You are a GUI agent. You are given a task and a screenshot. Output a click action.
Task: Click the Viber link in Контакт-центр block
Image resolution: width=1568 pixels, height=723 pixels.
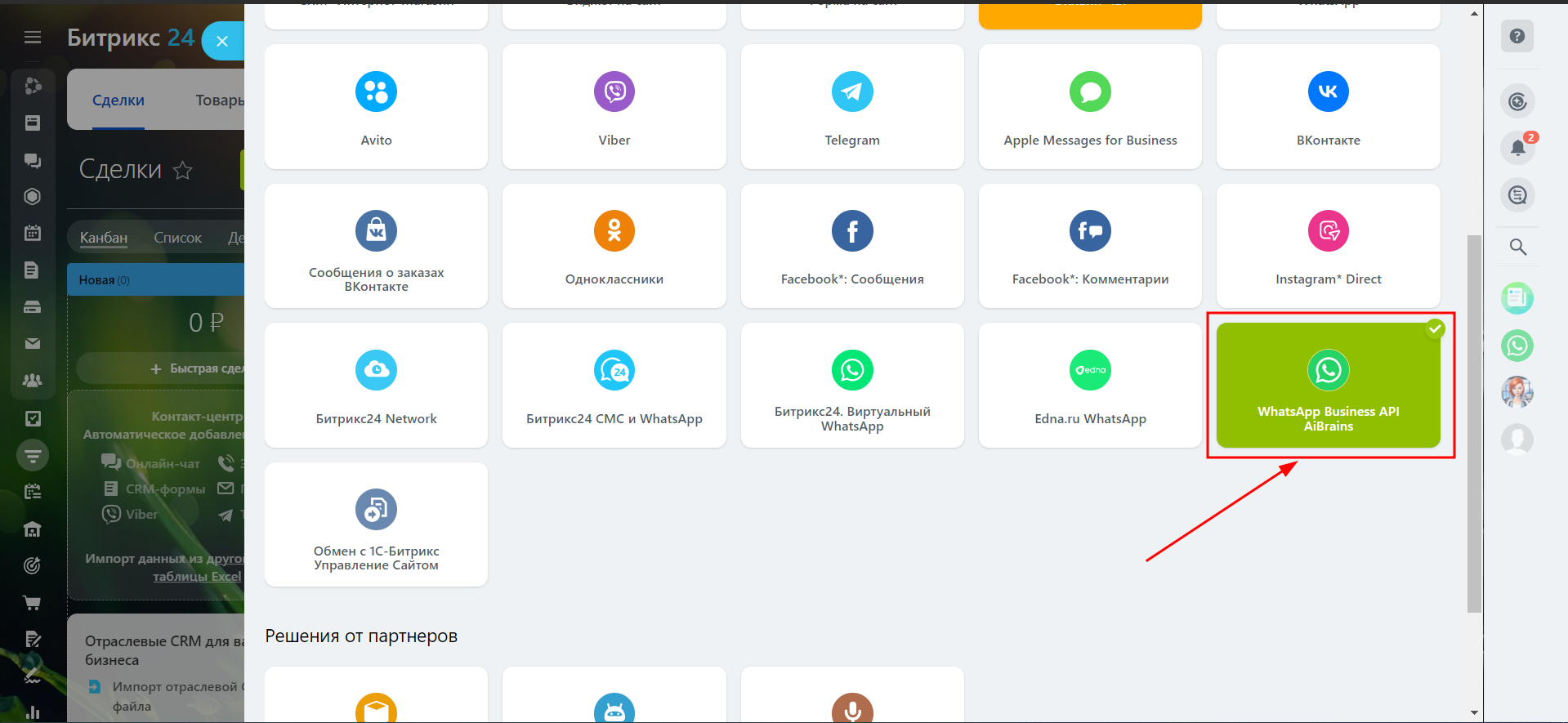pyautogui.click(x=131, y=514)
